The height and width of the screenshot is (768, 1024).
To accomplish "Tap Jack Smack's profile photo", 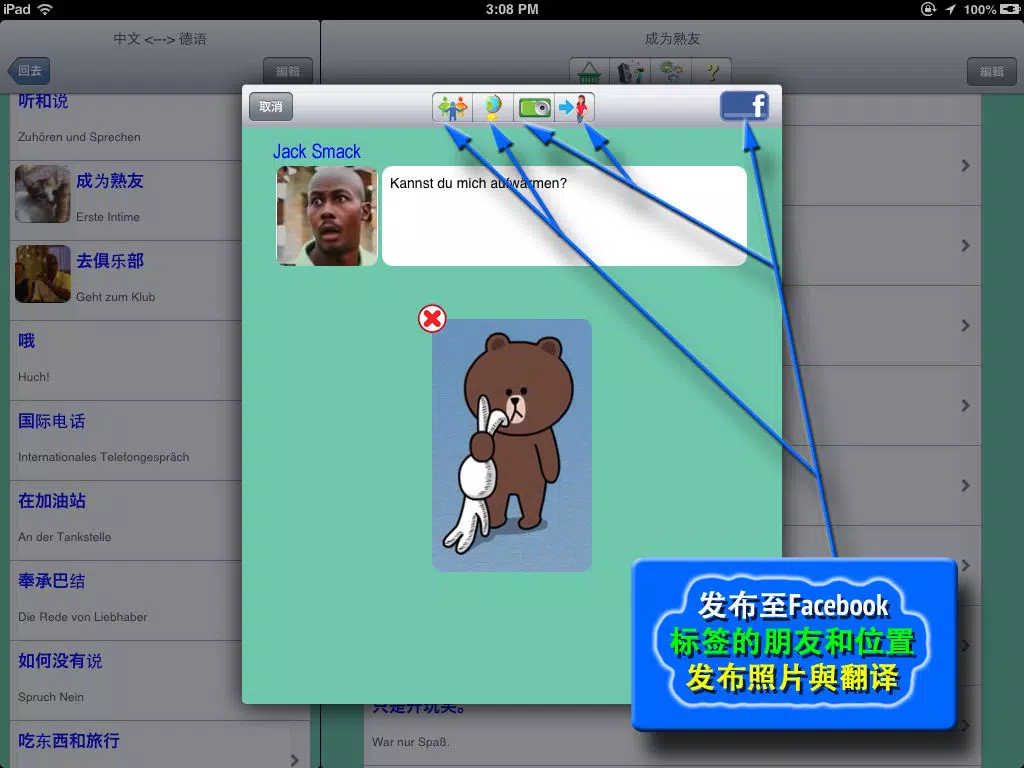I will [327, 216].
